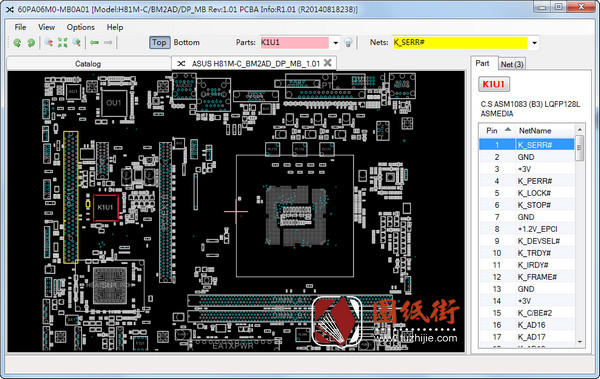Viewport: 600px width, 379px height.
Task: Click the green back arrow icon
Action: [94, 42]
